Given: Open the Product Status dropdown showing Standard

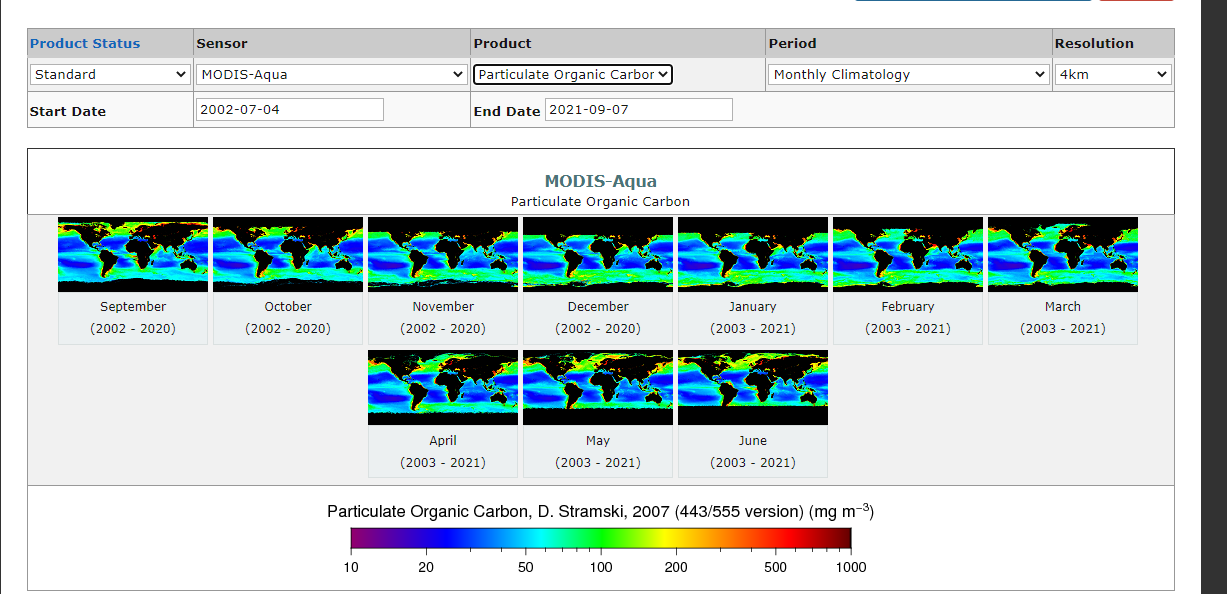Looking at the screenshot, I should 110,74.
